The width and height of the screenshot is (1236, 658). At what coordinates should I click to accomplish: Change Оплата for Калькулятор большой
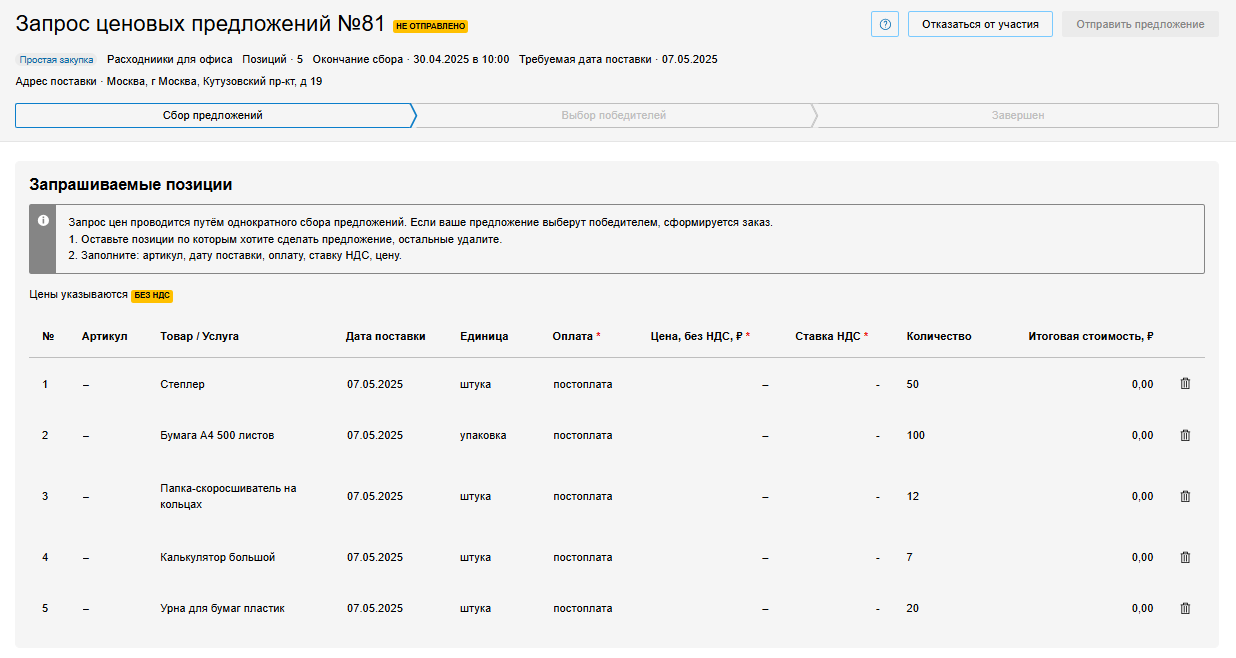click(x=582, y=557)
